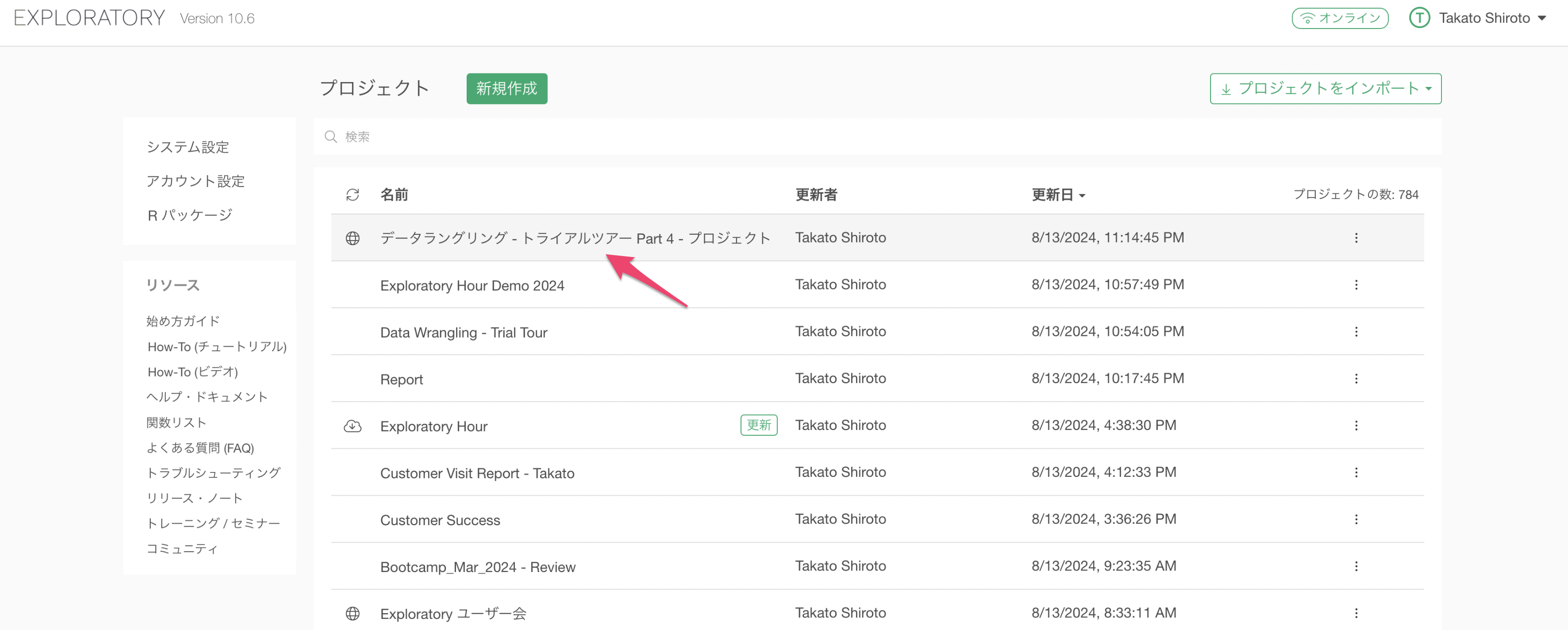The width and height of the screenshot is (1568, 630).
Task: Open the three-dot menu for Report
Action: (x=1355, y=379)
